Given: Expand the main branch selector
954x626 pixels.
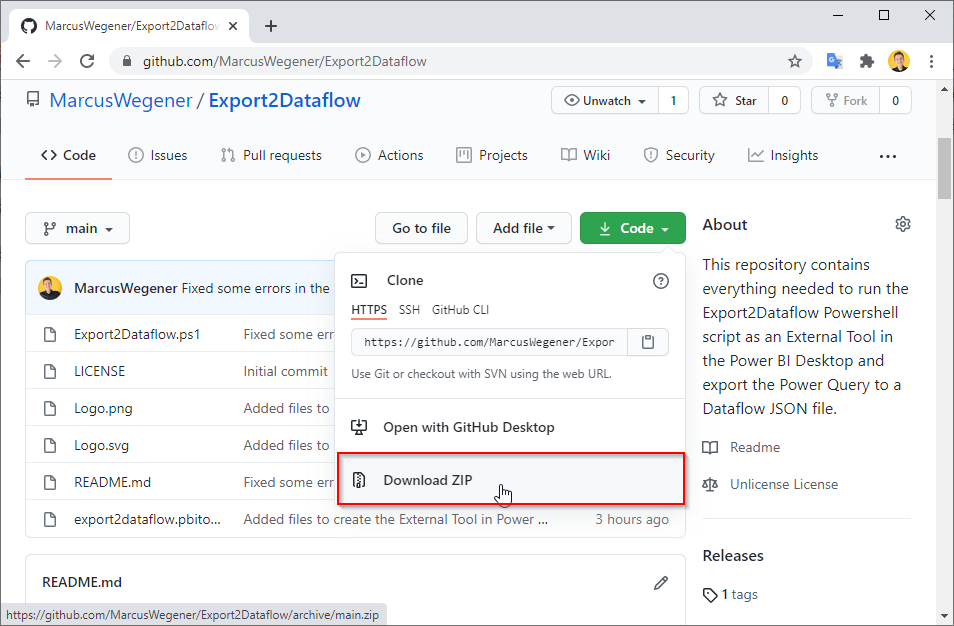Looking at the screenshot, I should point(77,228).
